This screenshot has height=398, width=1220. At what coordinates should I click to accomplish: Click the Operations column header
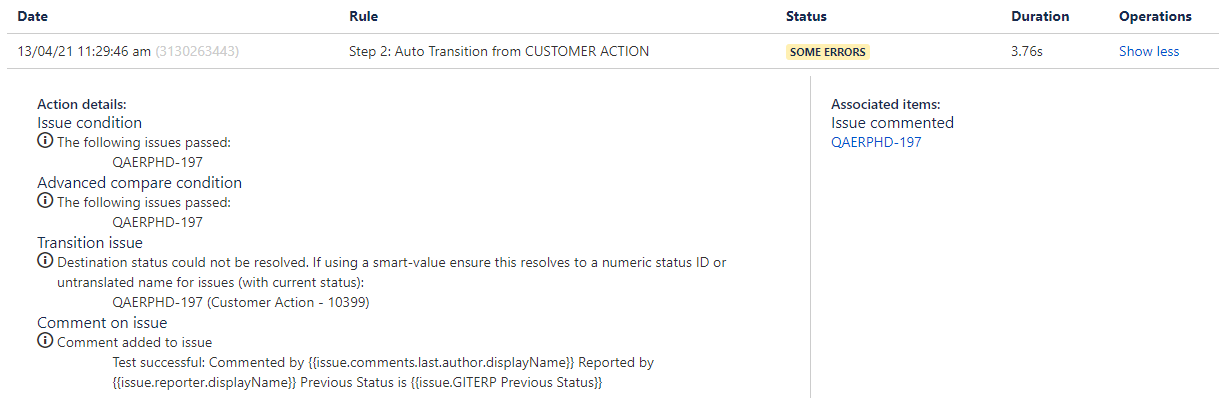(1155, 16)
